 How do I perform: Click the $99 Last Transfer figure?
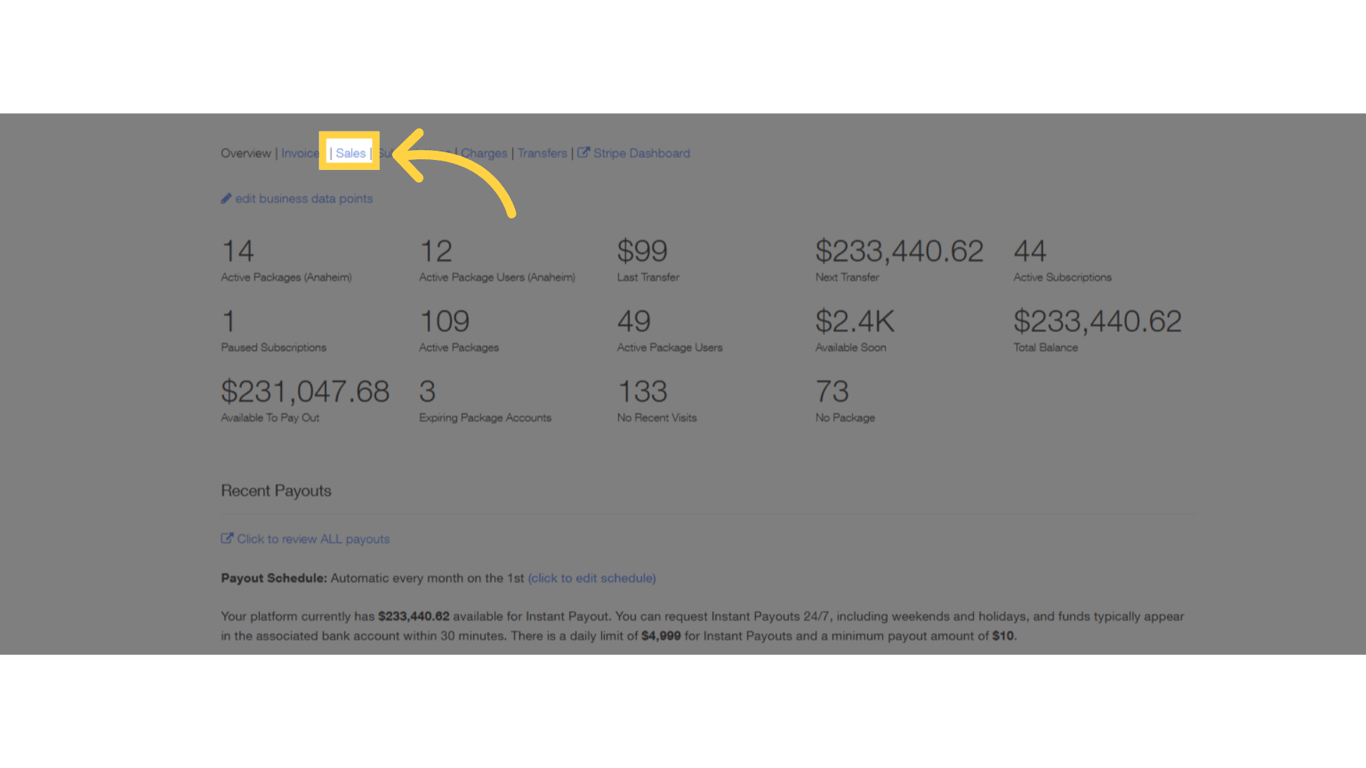coord(642,252)
